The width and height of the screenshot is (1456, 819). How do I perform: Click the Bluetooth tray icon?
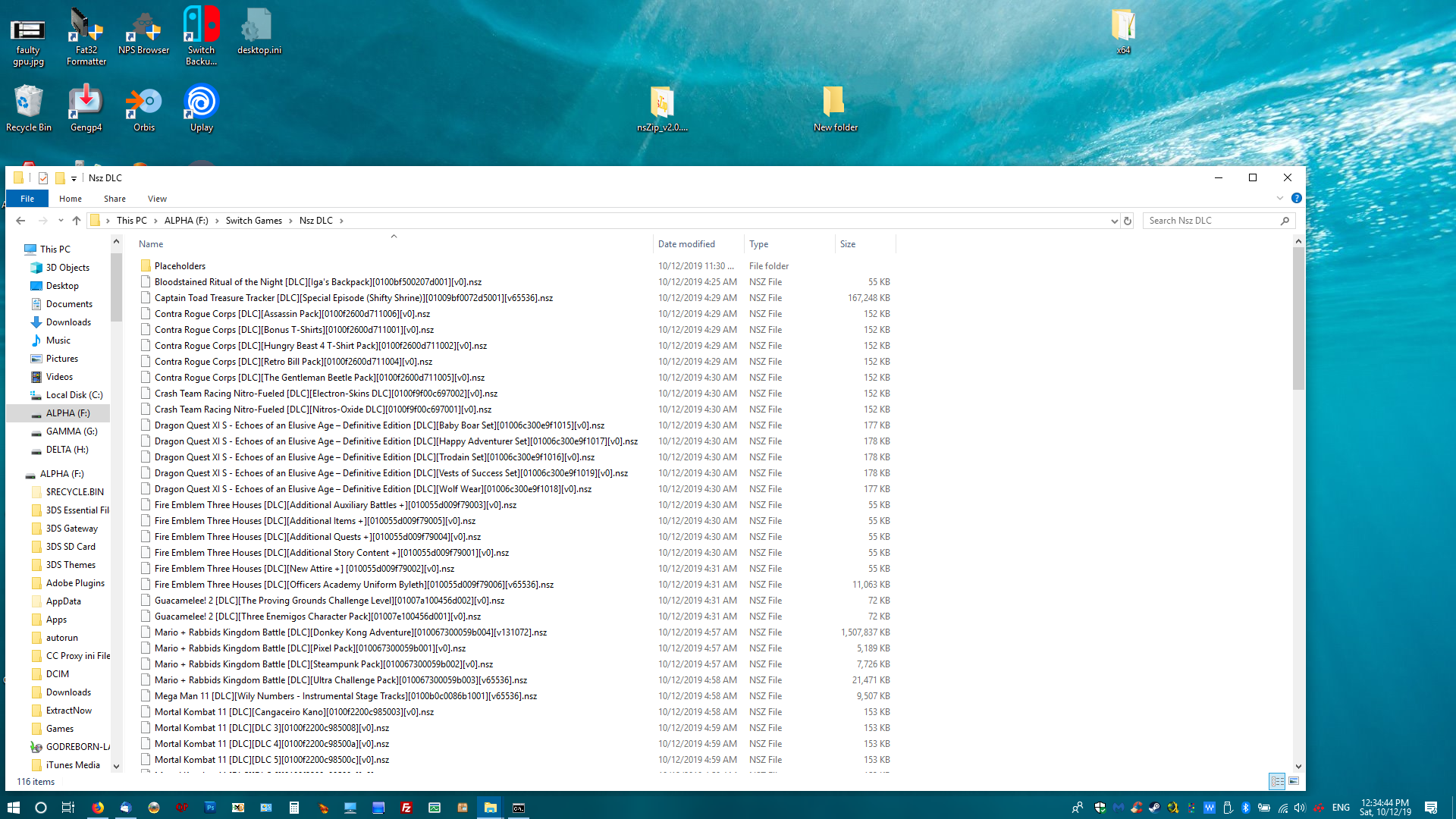click(x=1245, y=808)
